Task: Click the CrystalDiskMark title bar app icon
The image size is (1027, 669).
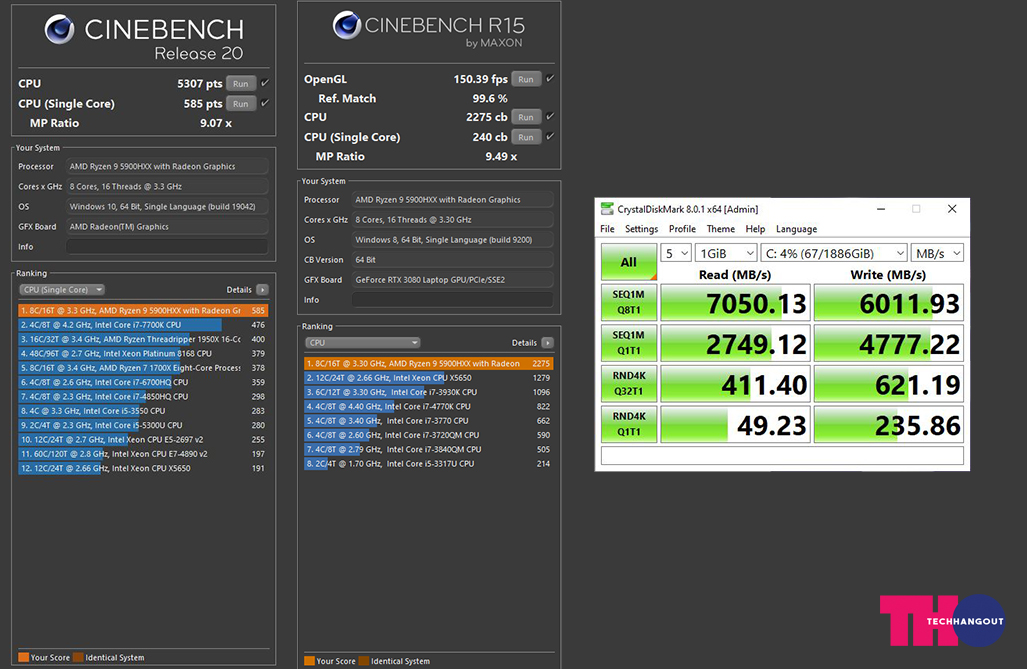Action: point(607,209)
